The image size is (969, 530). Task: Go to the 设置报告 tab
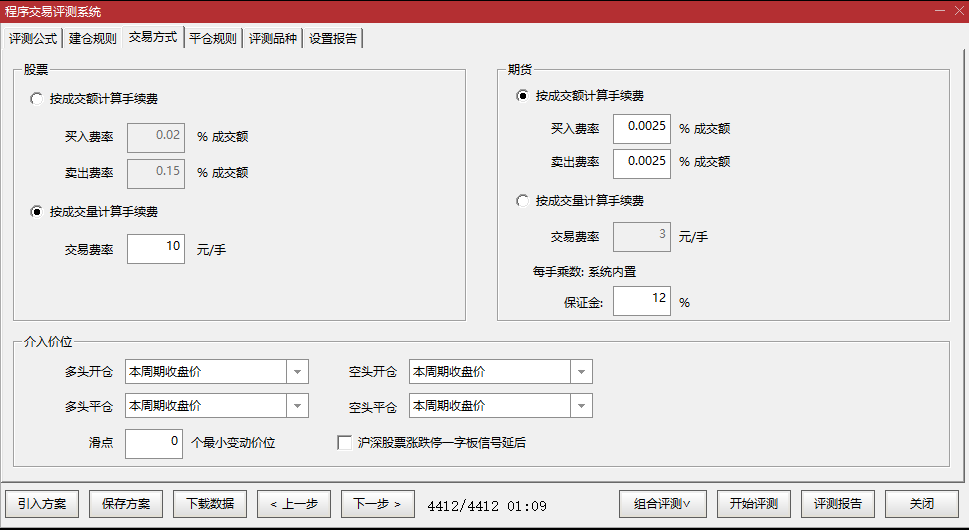pyautogui.click(x=333, y=39)
